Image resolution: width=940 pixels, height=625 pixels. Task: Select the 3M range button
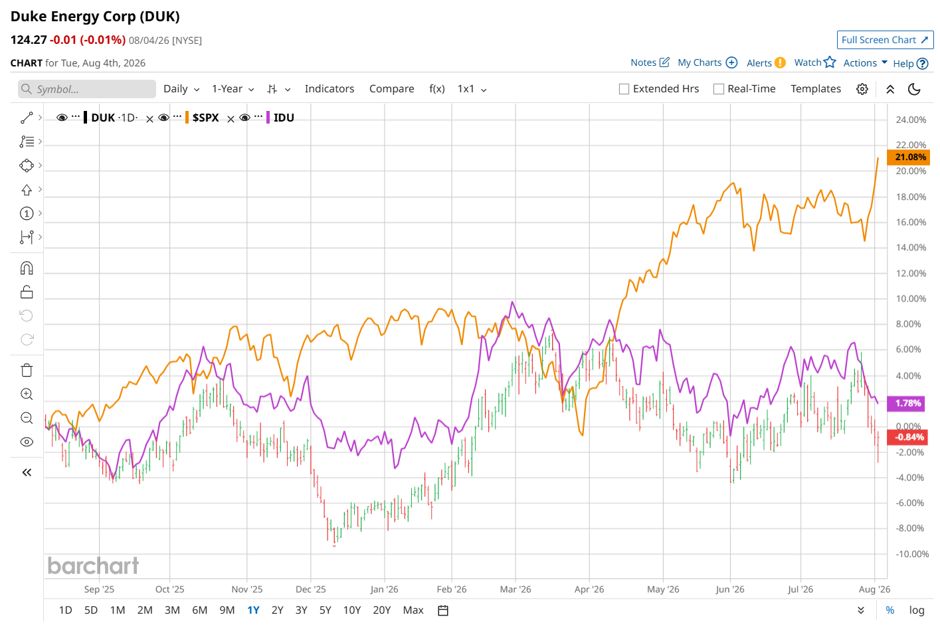[x=172, y=611]
